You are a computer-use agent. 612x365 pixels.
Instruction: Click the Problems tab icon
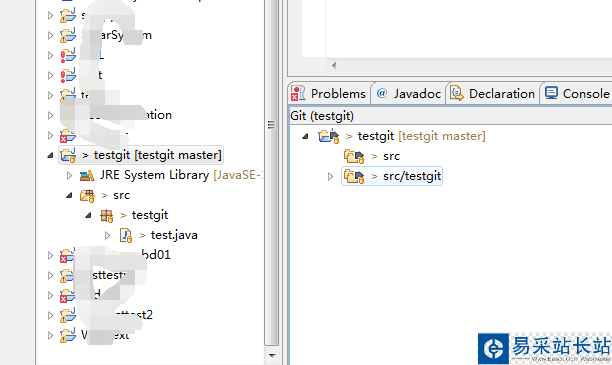[x=298, y=94]
